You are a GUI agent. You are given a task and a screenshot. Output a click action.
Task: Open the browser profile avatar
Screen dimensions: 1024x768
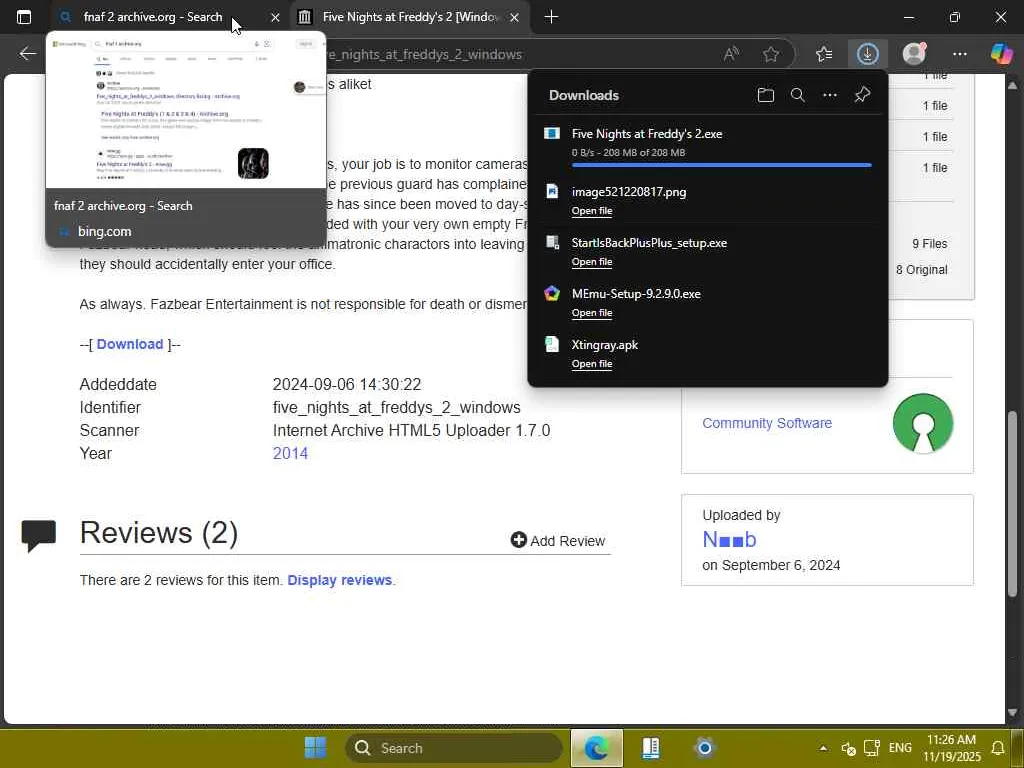pyautogui.click(x=914, y=54)
